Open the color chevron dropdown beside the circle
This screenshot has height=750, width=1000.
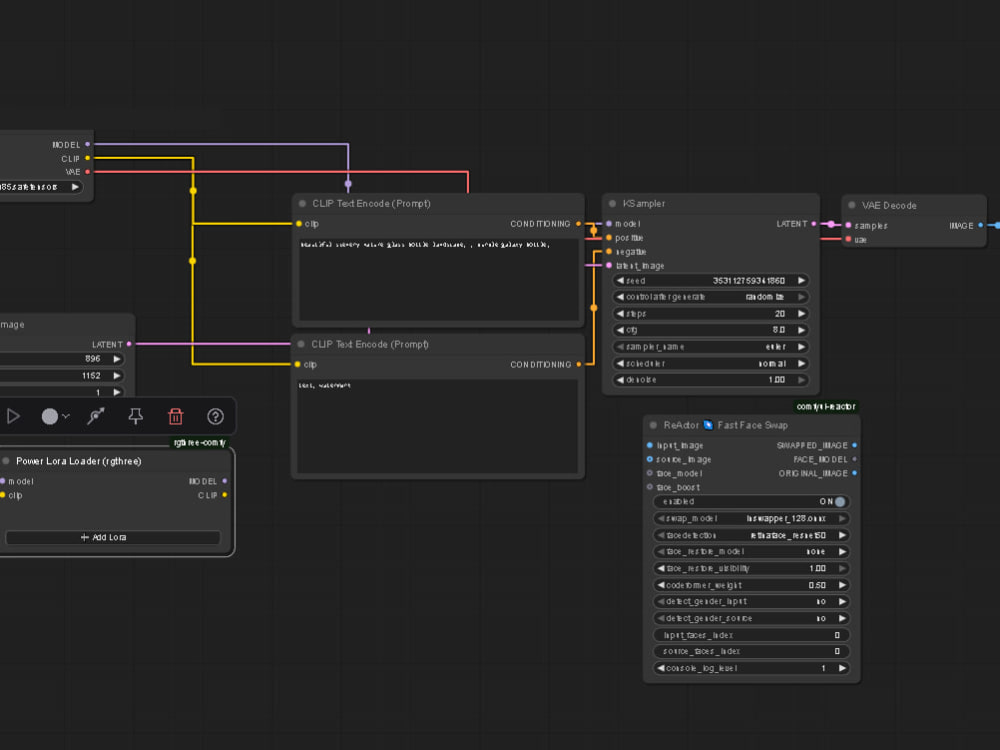coord(66,416)
